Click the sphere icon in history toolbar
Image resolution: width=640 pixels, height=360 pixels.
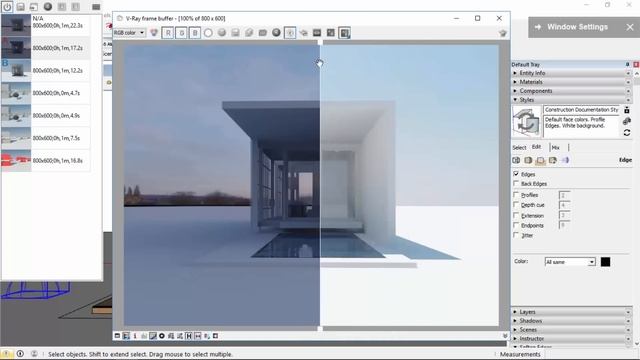[x=48, y=7]
